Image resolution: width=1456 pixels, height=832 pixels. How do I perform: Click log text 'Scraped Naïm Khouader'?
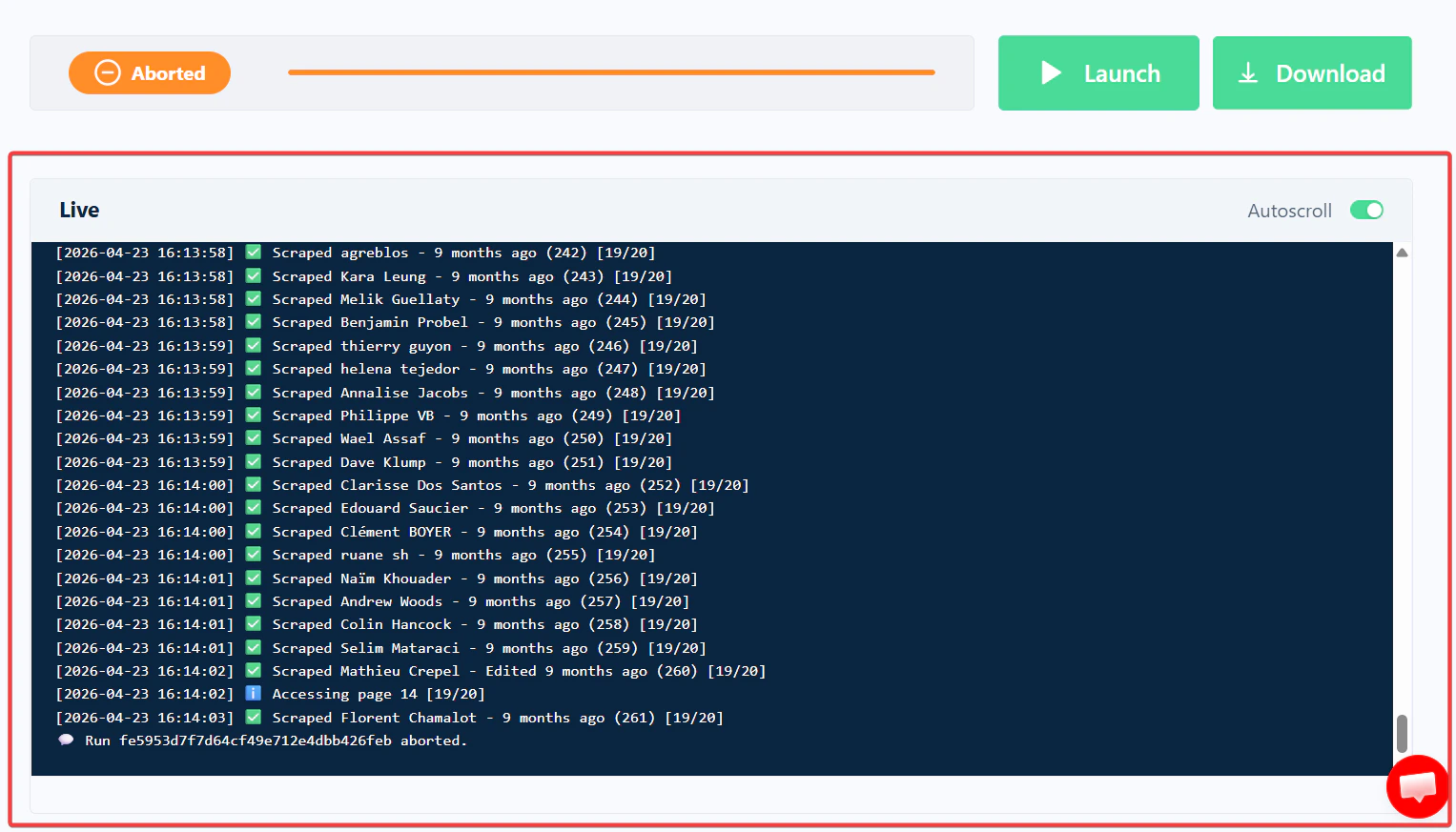coord(361,578)
